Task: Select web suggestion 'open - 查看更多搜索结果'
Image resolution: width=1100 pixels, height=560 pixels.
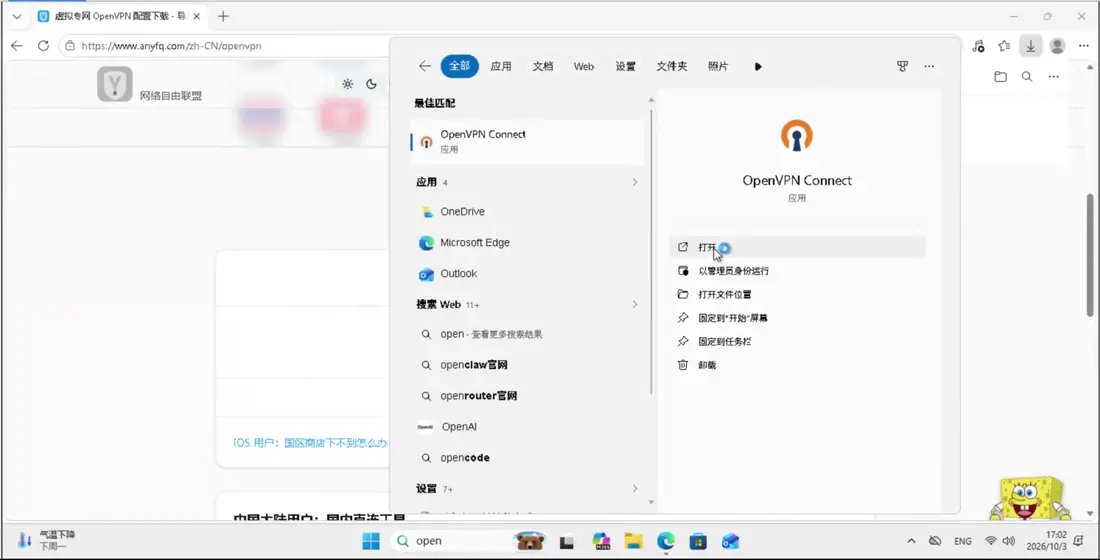Action: tap(526, 335)
